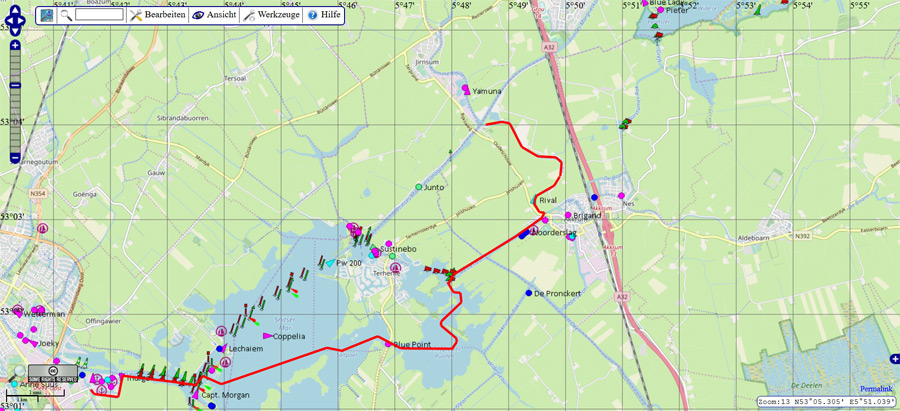The image size is (900, 411).
Task: Open the Bearbeiten menu
Action: click(x=158, y=15)
